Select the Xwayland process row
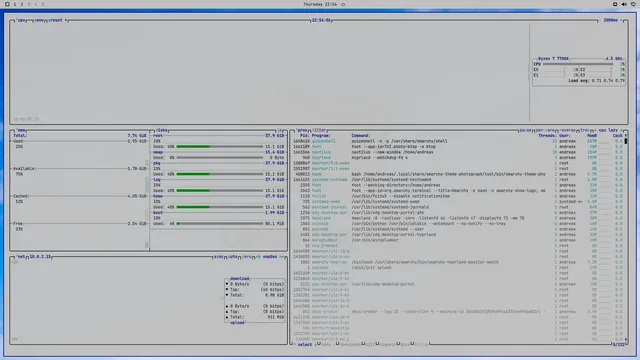This screenshot has height=360, width=640. 457,218
